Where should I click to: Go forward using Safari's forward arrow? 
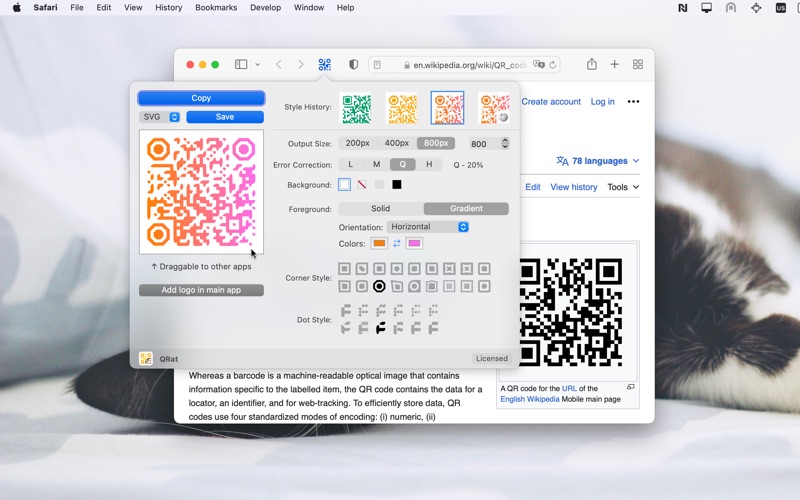pyautogui.click(x=301, y=64)
